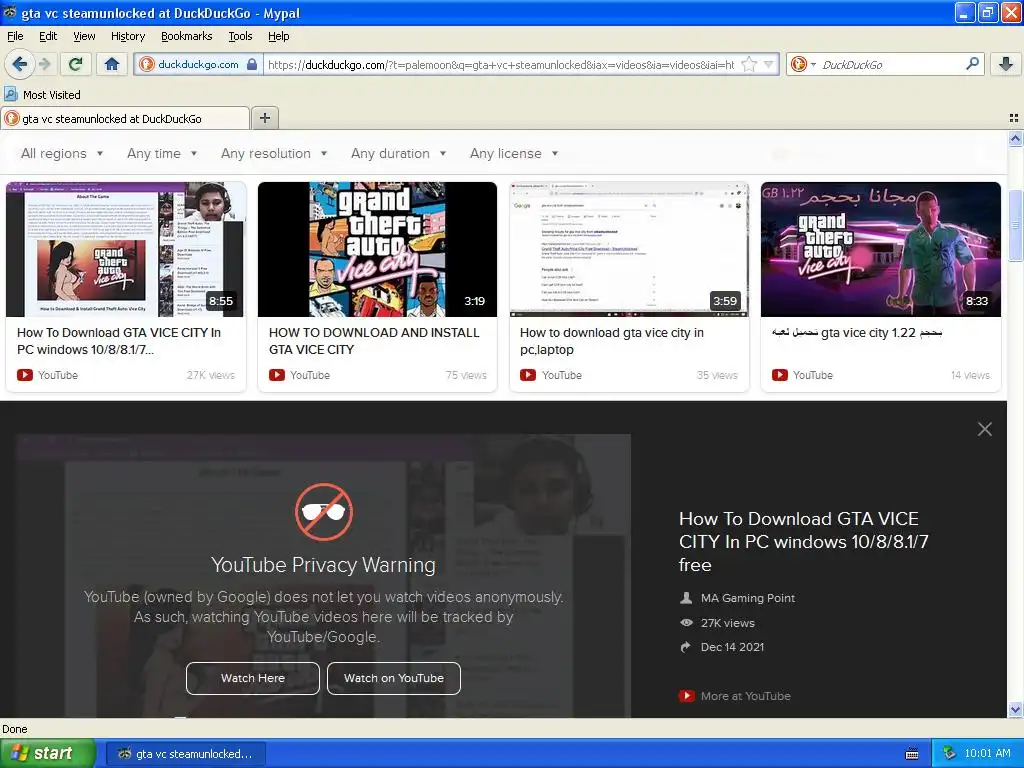Image resolution: width=1024 pixels, height=768 pixels.
Task: Open the 3:59 Google search video thumbnail
Action: pyautogui.click(x=629, y=249)
